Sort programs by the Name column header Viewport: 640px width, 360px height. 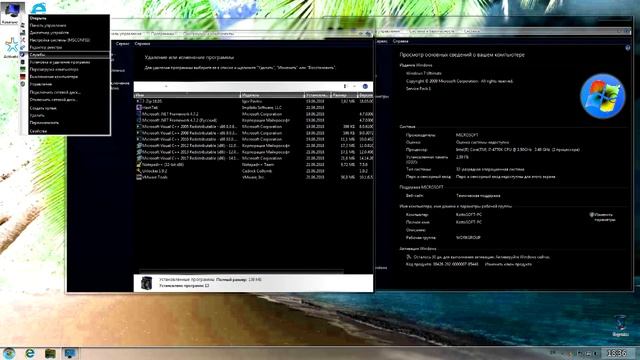click(x=187, y=95)
